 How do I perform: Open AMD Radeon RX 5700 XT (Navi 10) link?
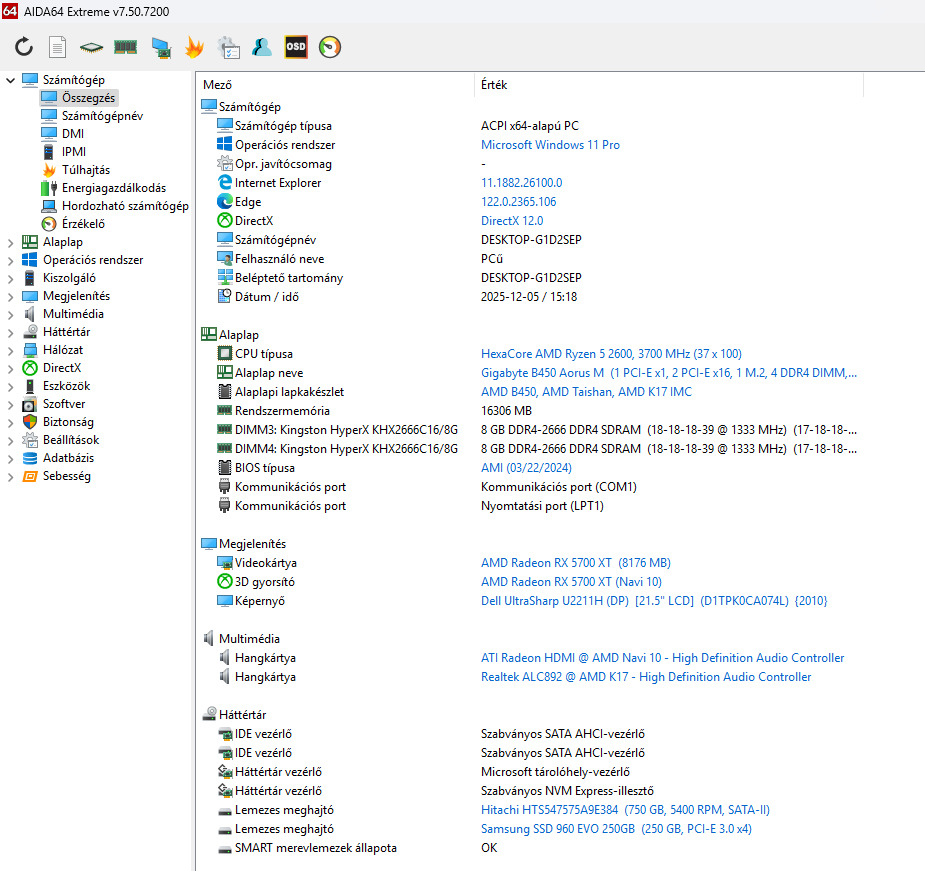tap(571, 582)
